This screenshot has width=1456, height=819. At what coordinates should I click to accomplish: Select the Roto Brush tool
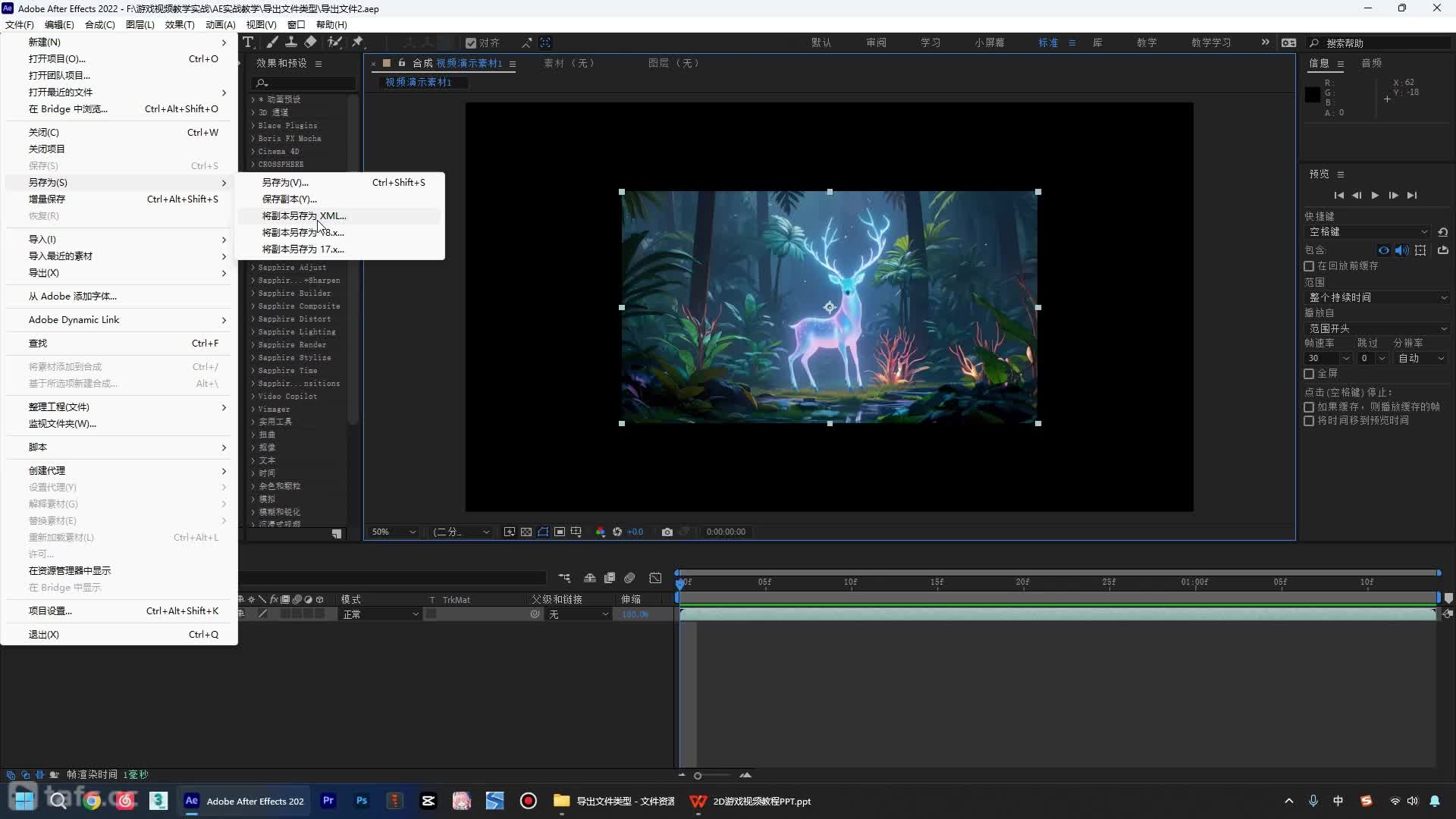tap(334, 42)
